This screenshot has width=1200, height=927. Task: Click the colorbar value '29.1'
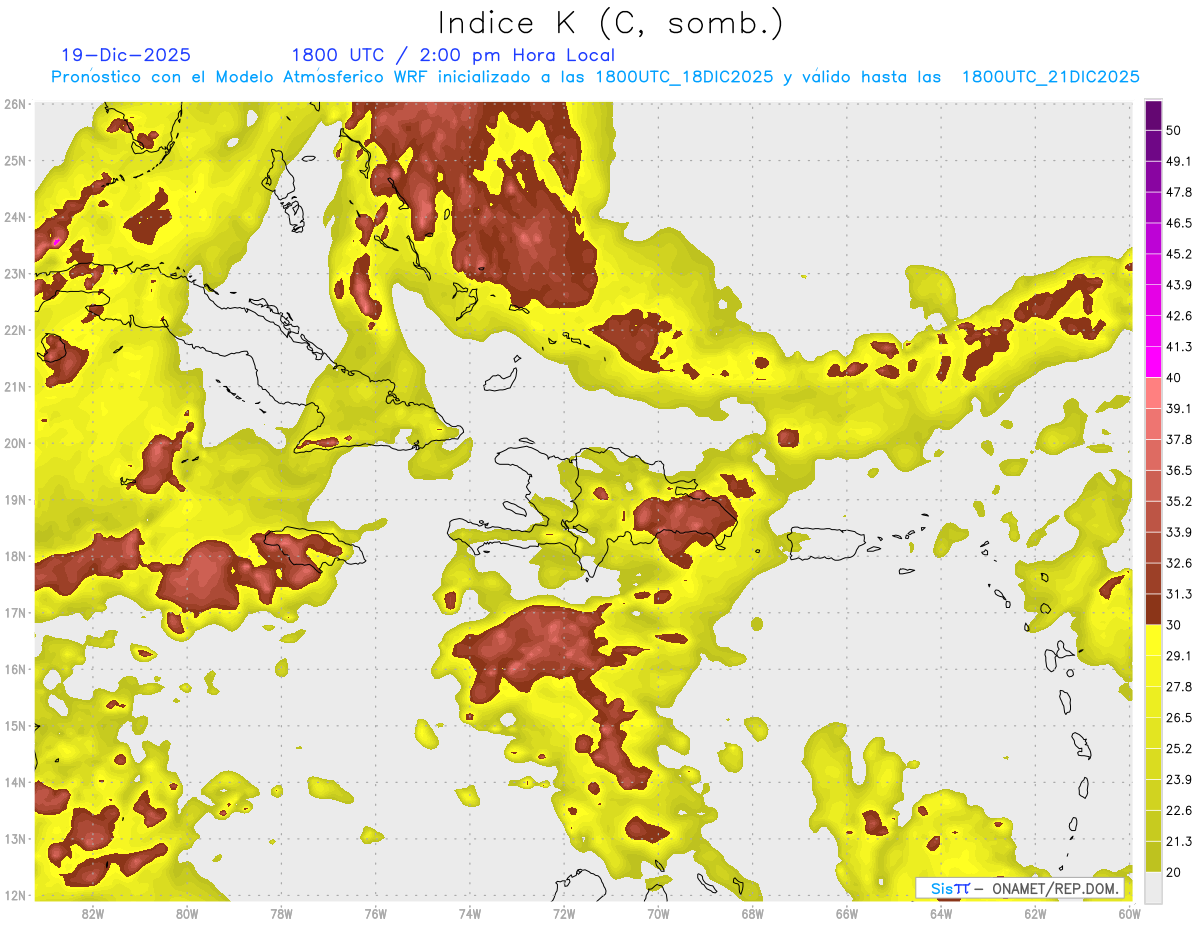1178,656
